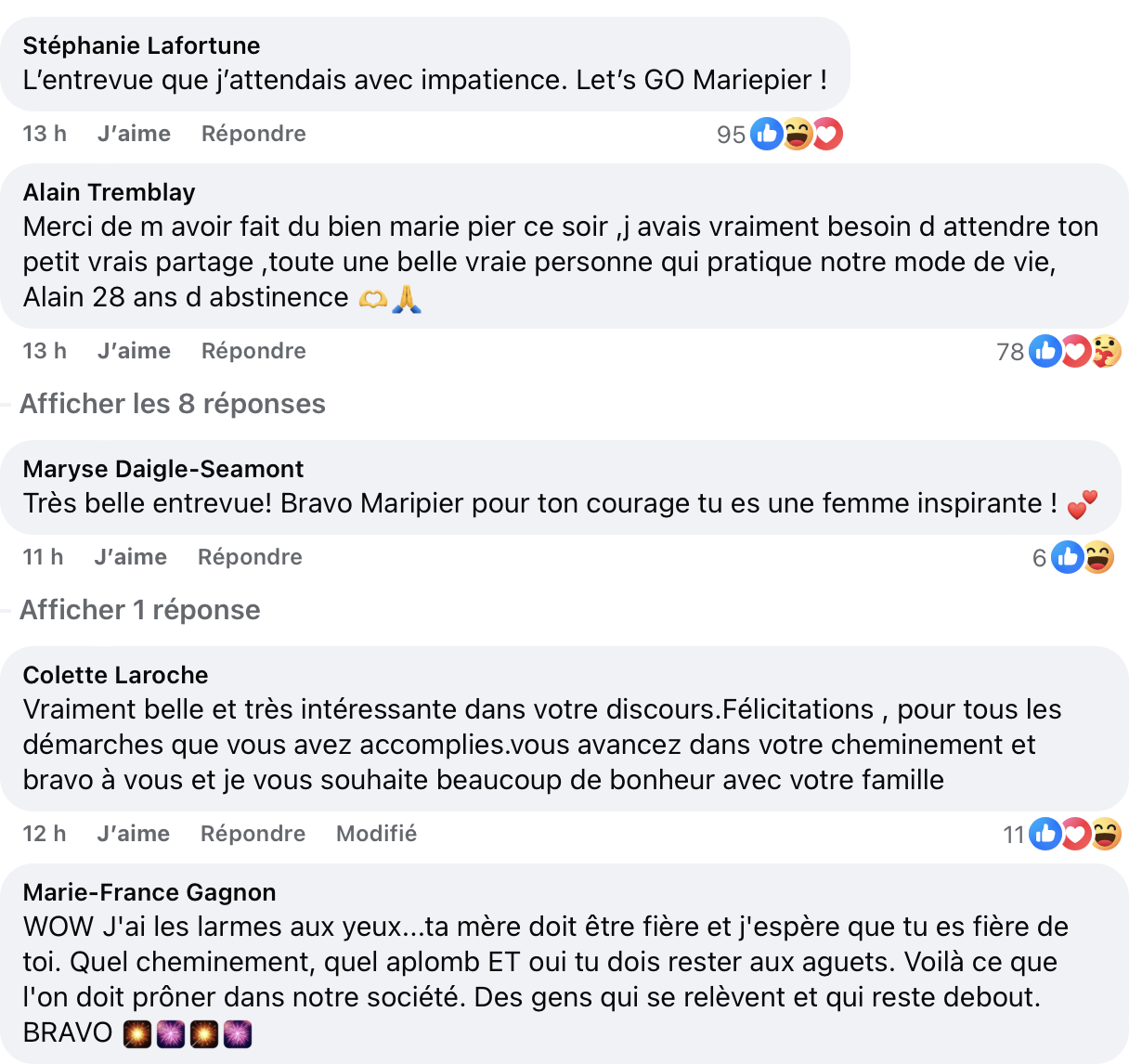Click Répondre under Alain Tremblay's comment
The image size is (1142, 1064).
(x=253, y=351)
